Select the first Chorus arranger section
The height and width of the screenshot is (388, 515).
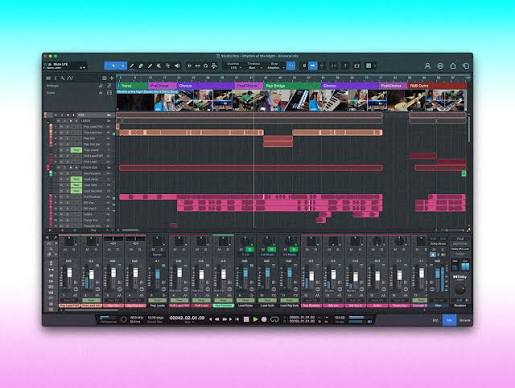206,86
